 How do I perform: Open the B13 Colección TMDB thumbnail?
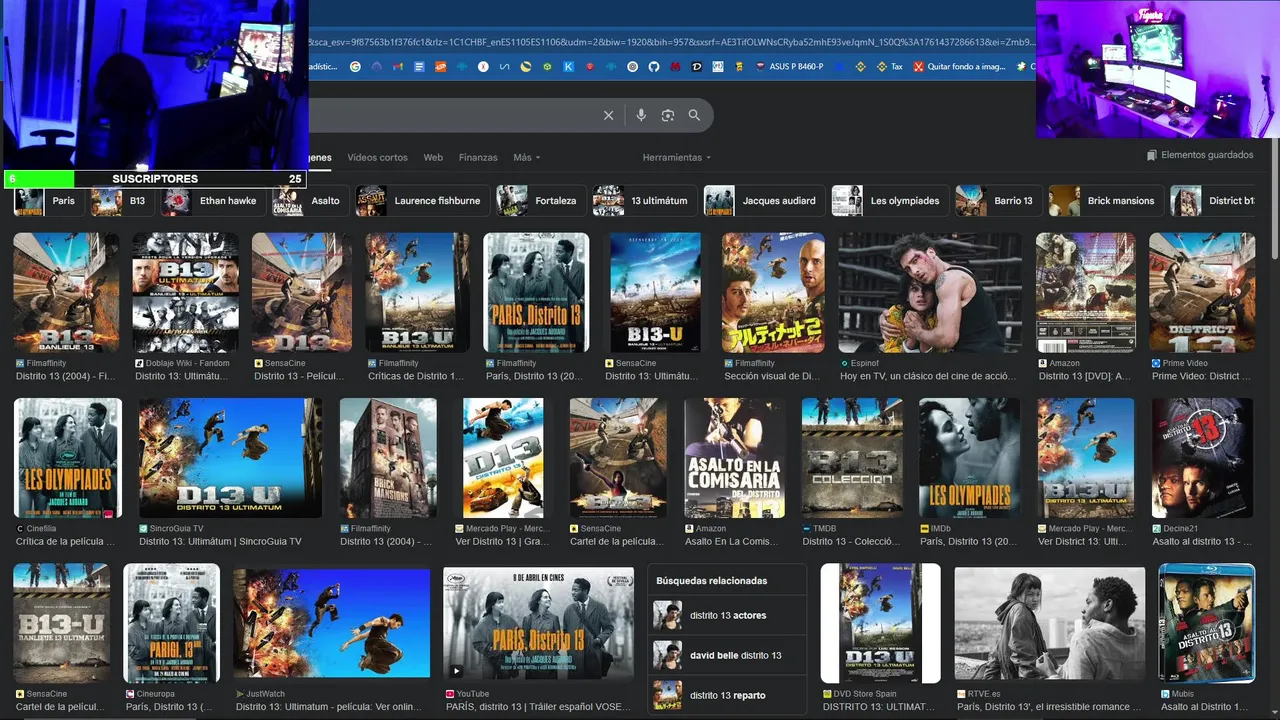coord(852,458)
